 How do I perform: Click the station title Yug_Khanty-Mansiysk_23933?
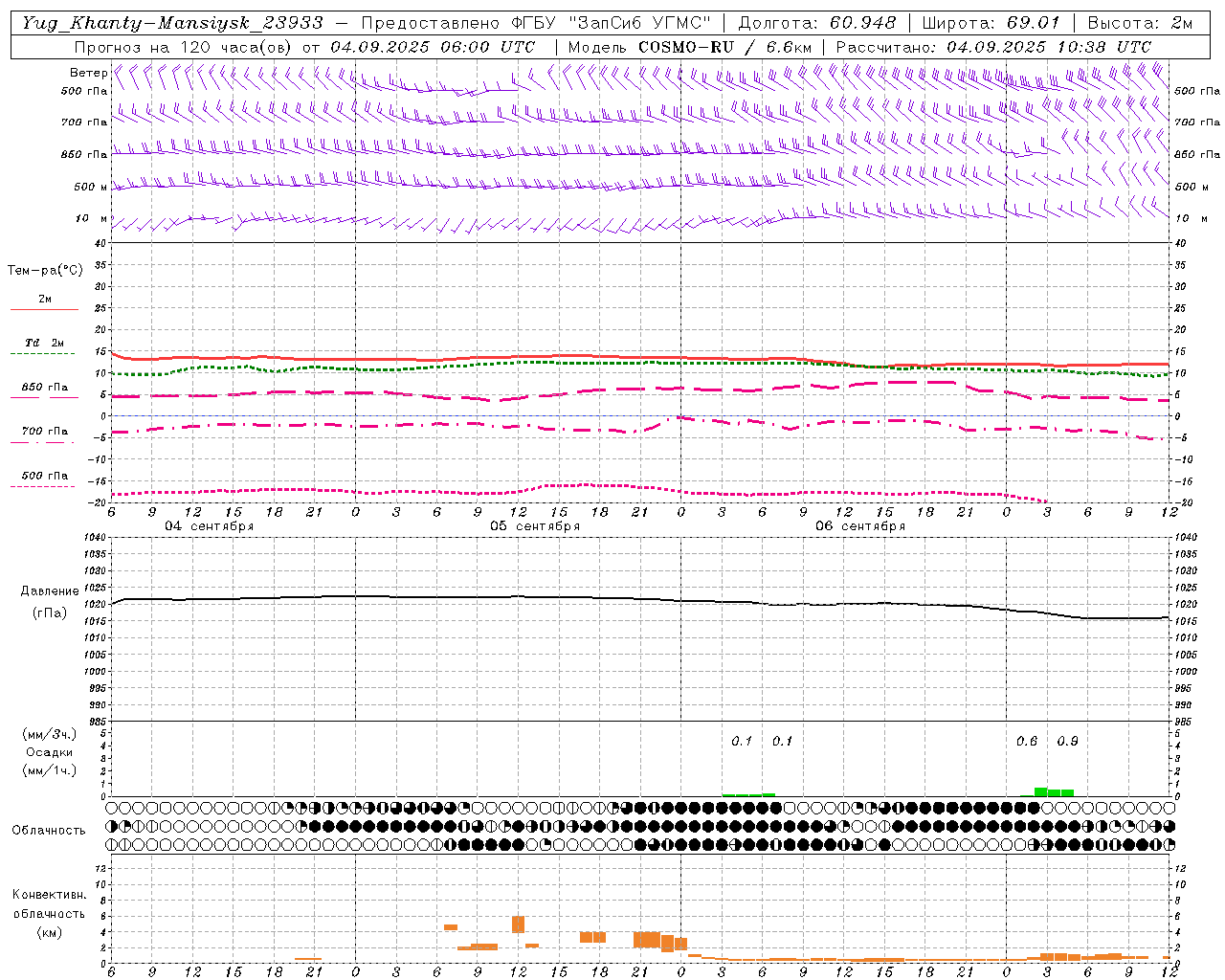[x=172, y=23]
